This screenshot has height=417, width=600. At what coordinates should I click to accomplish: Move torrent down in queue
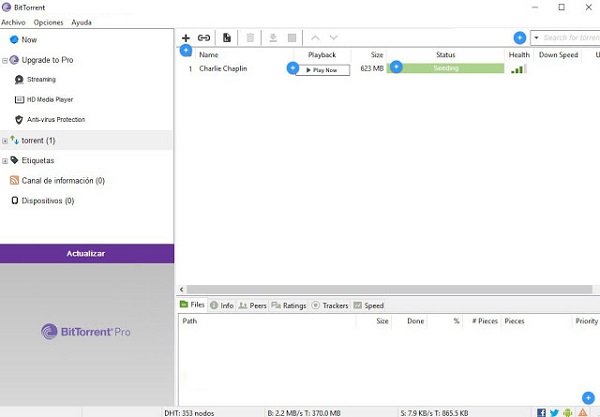[x=334, y=38]
